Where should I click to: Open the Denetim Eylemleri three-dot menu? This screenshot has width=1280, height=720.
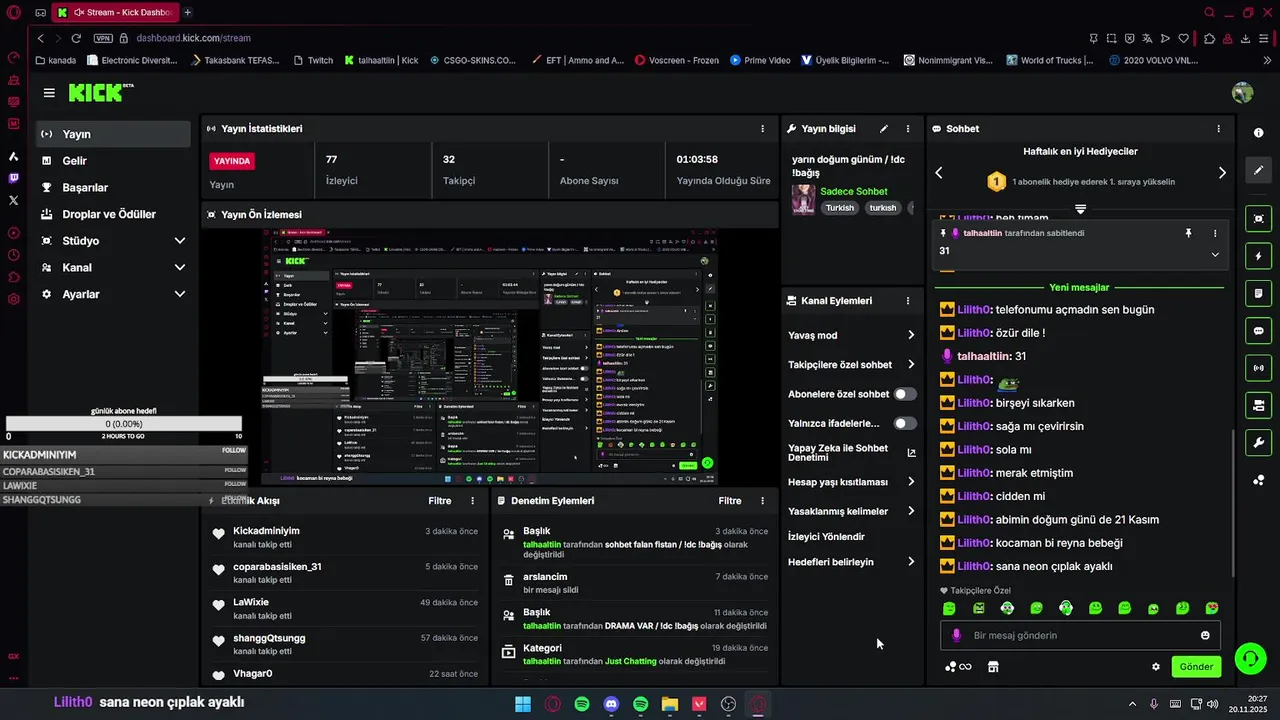[763, 501]
